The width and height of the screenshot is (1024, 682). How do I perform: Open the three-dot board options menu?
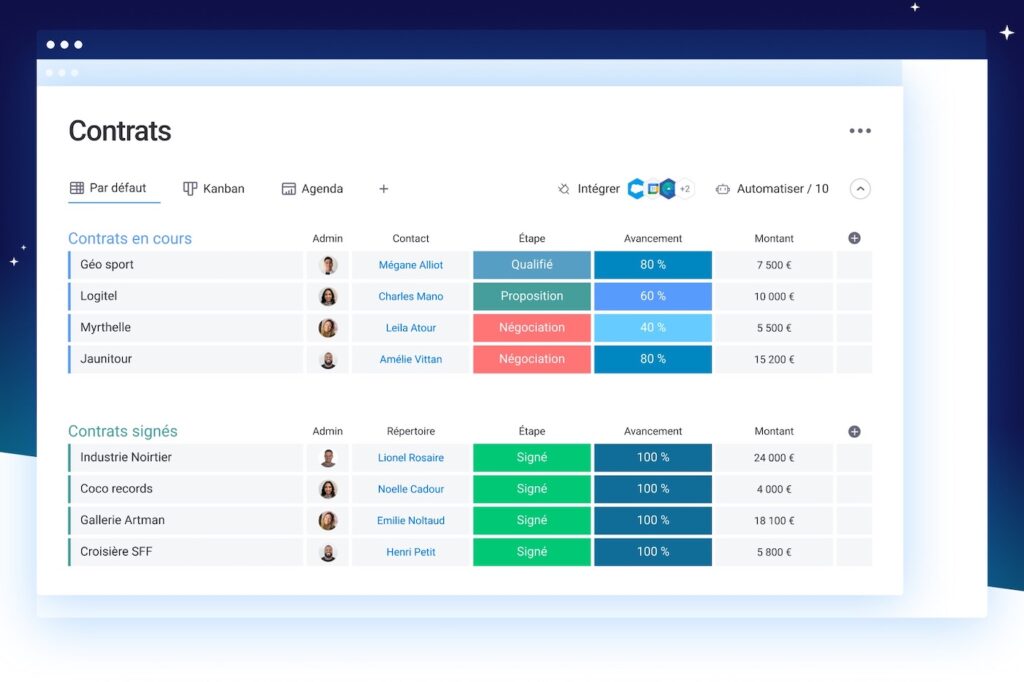tap(859, 131)
